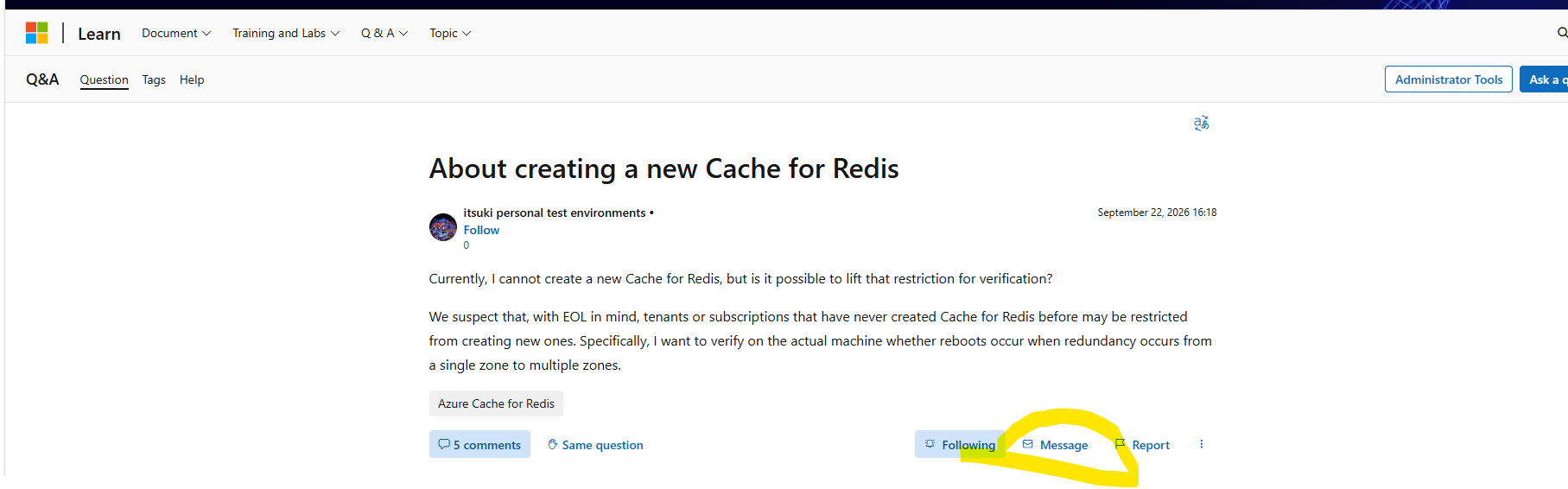This screenshot has width=1568, height=489.
Task: Follow the itsuki personal test environments user
Action: [481, 230]
